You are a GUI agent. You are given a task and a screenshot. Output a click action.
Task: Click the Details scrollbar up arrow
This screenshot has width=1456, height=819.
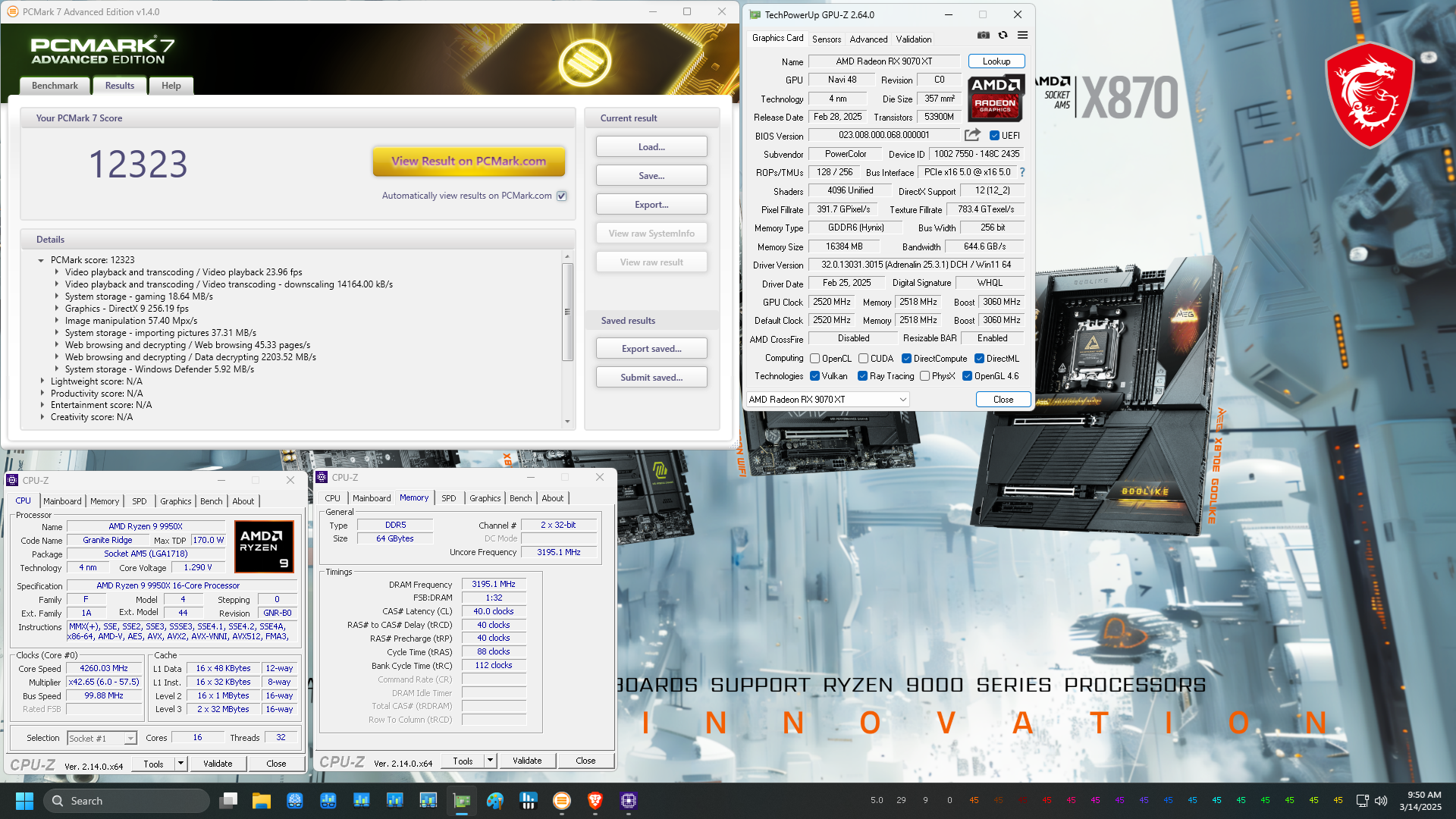[567, 257]
